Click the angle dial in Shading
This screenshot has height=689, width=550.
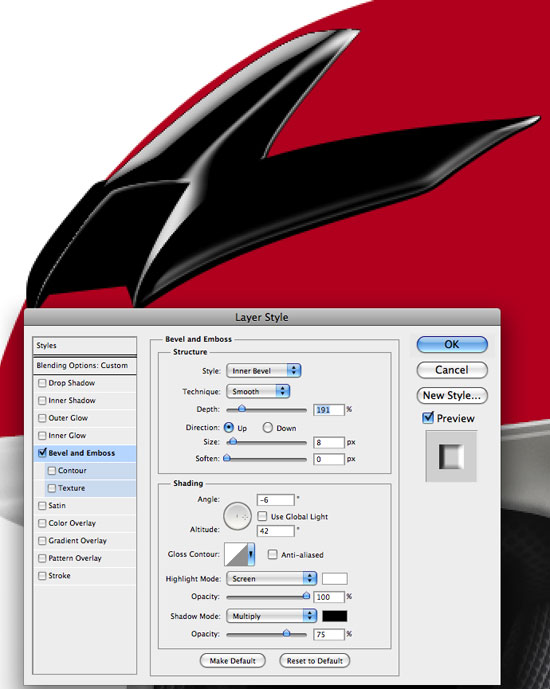click(237, 516)
